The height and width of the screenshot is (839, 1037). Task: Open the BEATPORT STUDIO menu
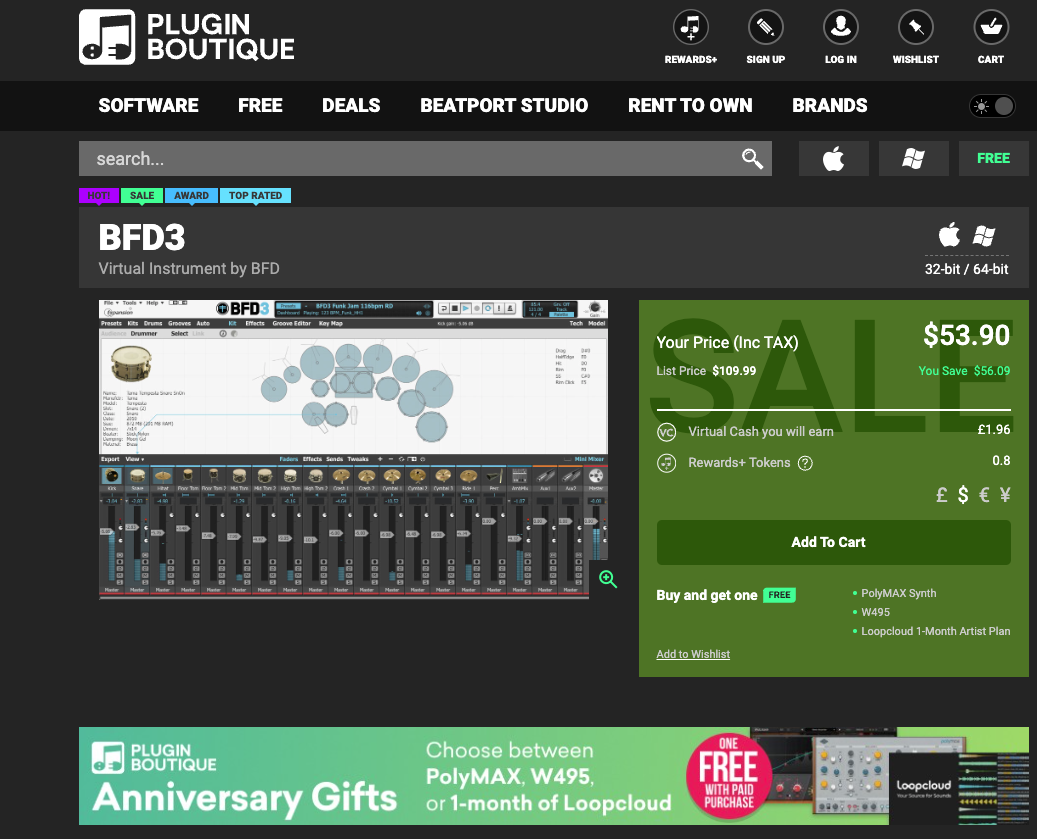tap(504, 106)
